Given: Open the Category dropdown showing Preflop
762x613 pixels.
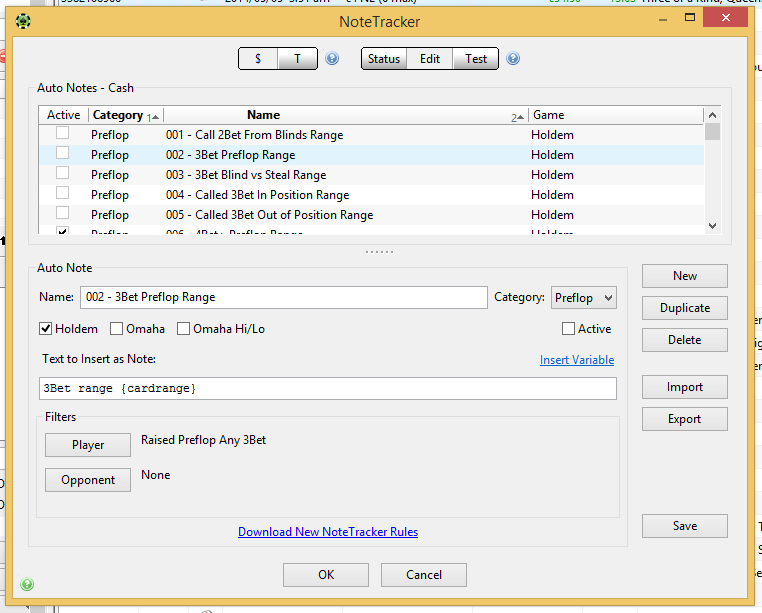Looking at the screenshot, I should [584, 298].
